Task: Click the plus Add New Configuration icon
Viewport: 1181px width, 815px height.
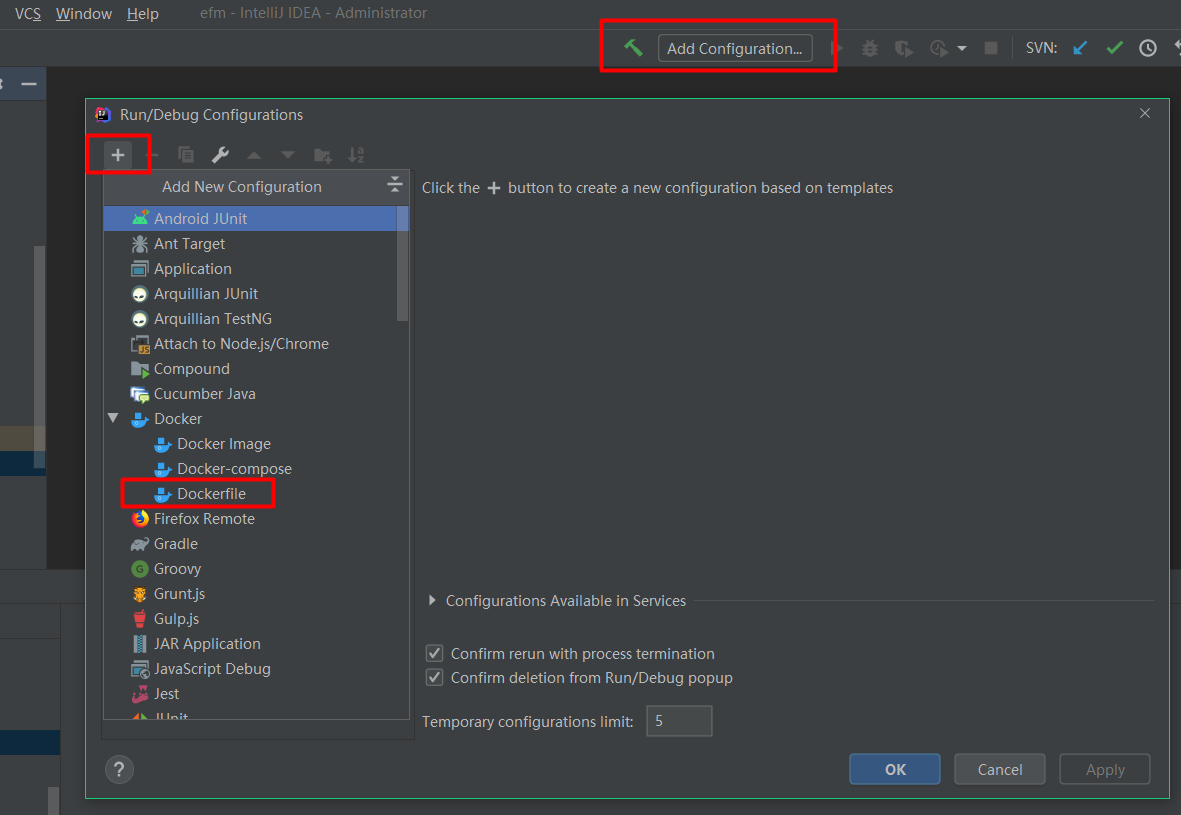Action: pyautogui.click(x=117, y=155)
